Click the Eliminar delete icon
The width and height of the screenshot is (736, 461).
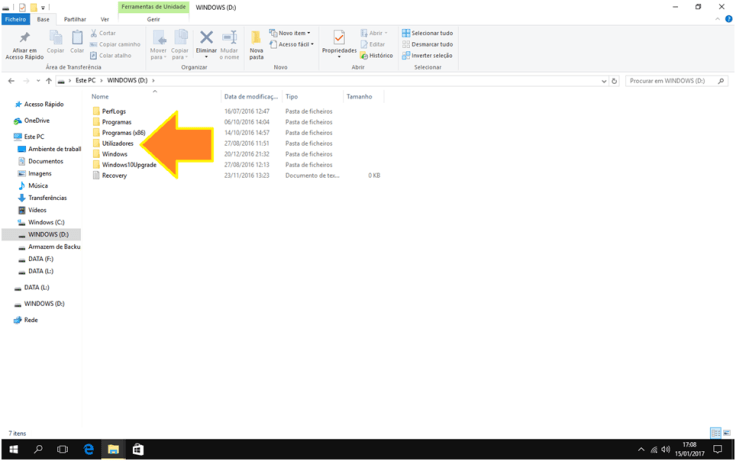tap(206, 40)
